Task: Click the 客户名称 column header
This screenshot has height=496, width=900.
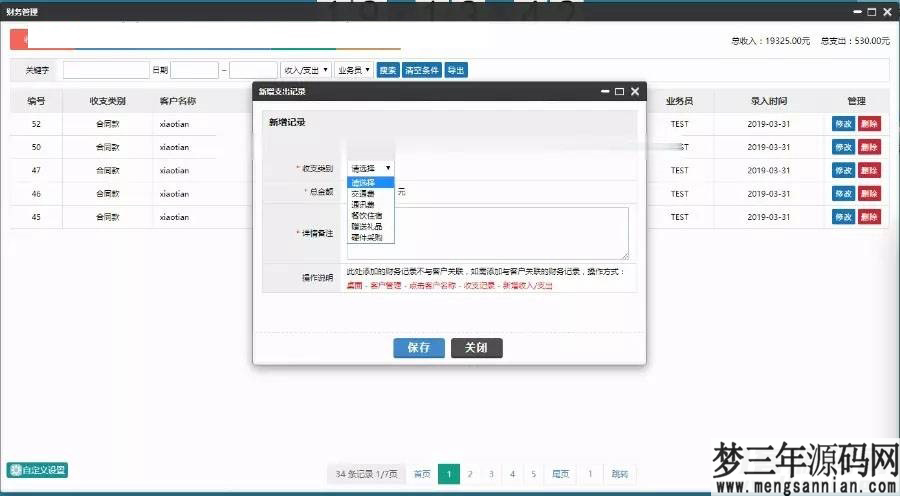Action: (178, 101)
